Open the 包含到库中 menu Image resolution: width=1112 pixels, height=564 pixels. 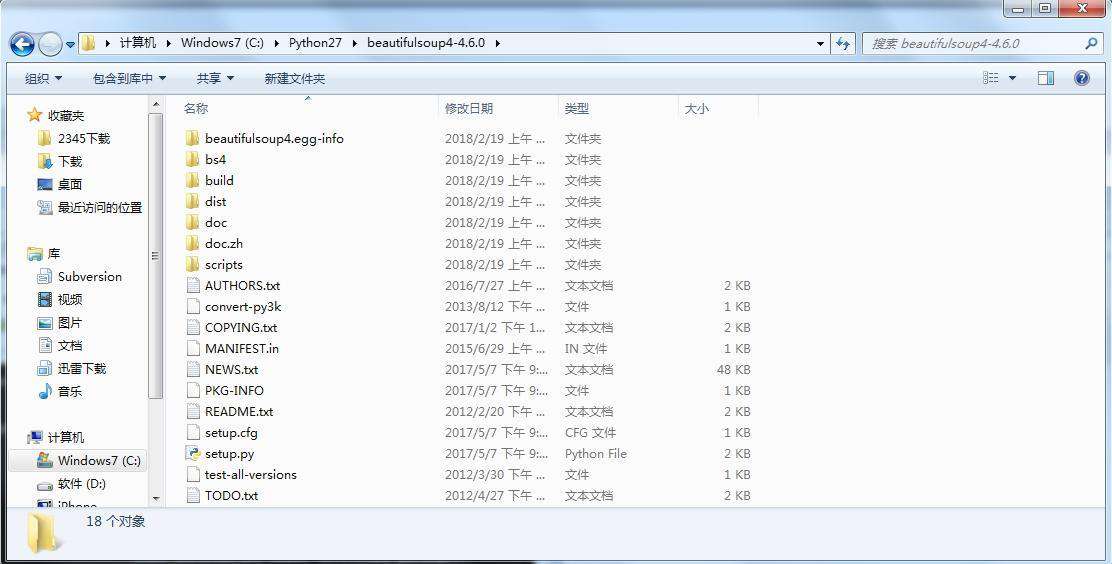click(x=129, y=78)
